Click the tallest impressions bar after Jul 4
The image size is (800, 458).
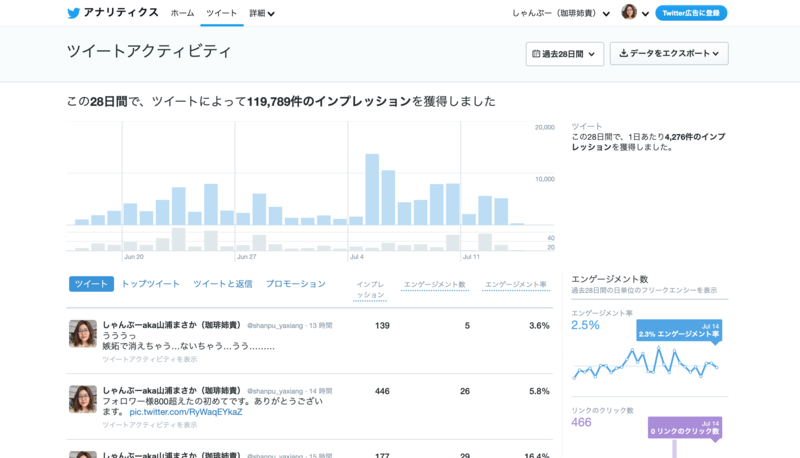[x=372, y=189]
